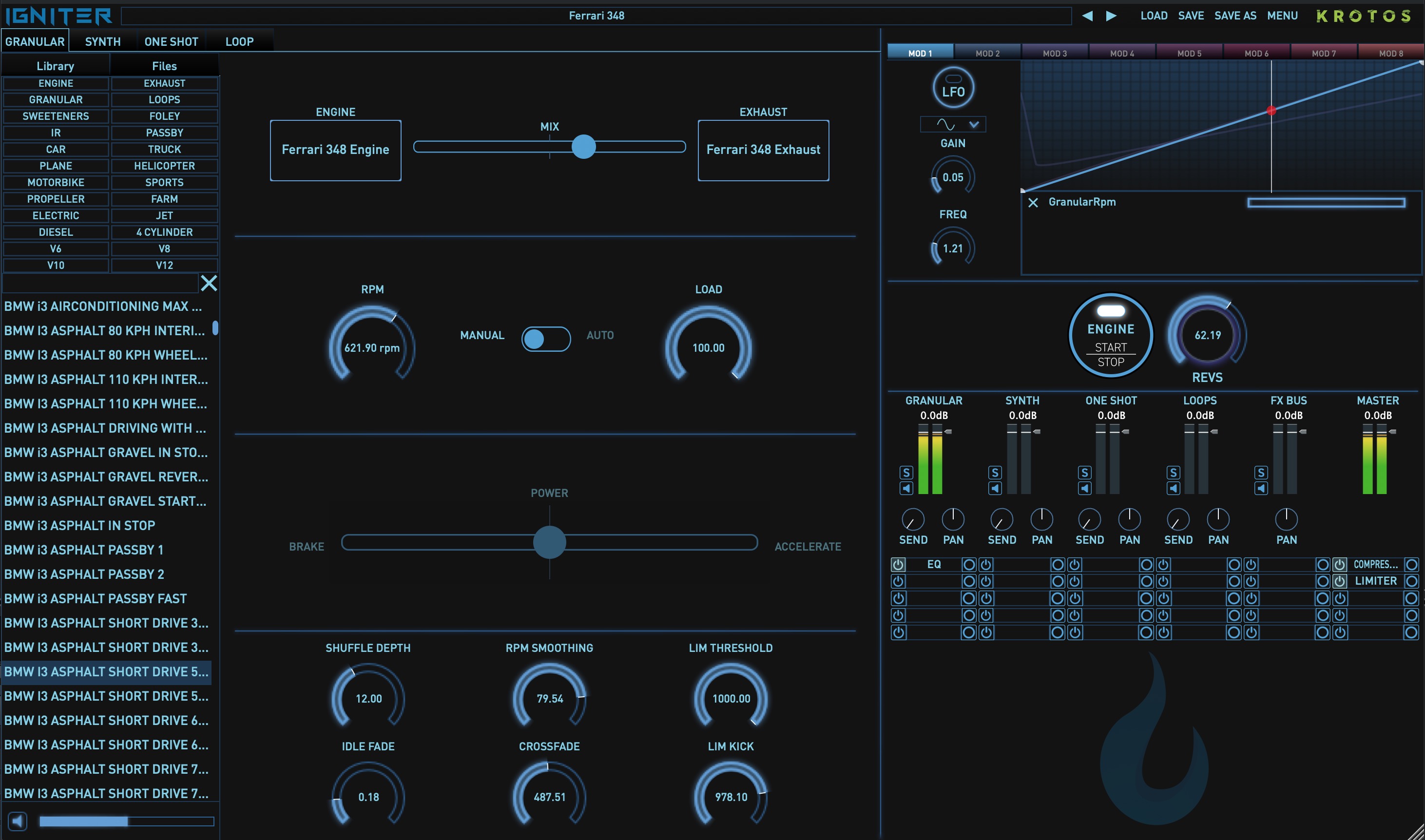Click the first LOOPS channel FX slot power icon
This screenshot has height=840, width=1425.
[1163, 564]
